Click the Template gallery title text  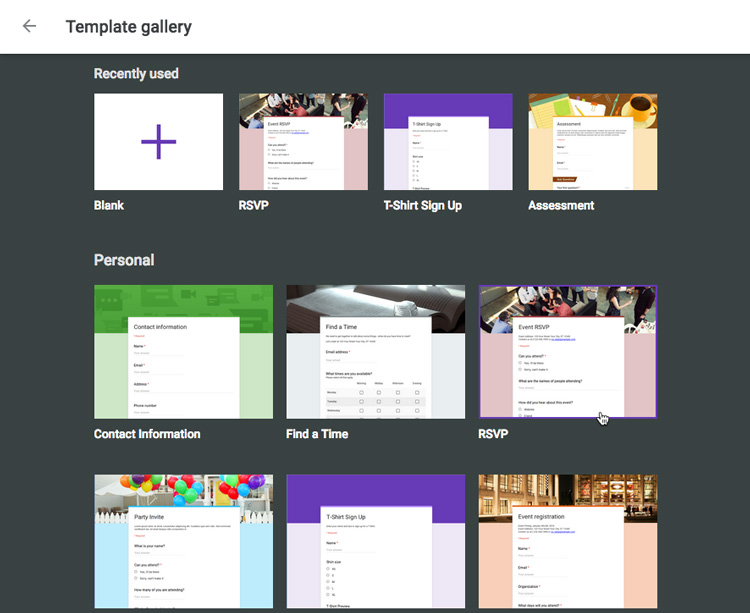128,27
